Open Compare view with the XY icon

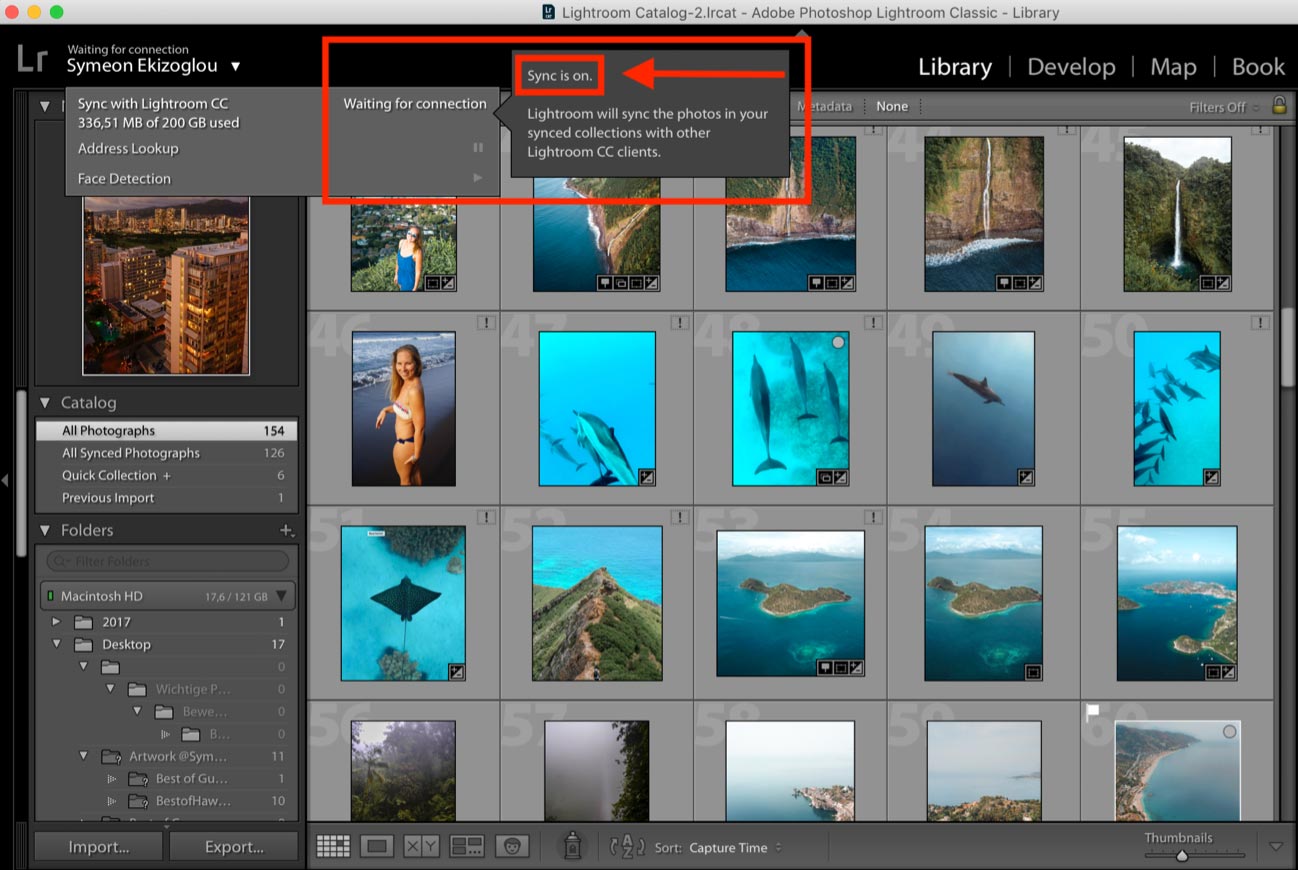[x=421, y=846]
